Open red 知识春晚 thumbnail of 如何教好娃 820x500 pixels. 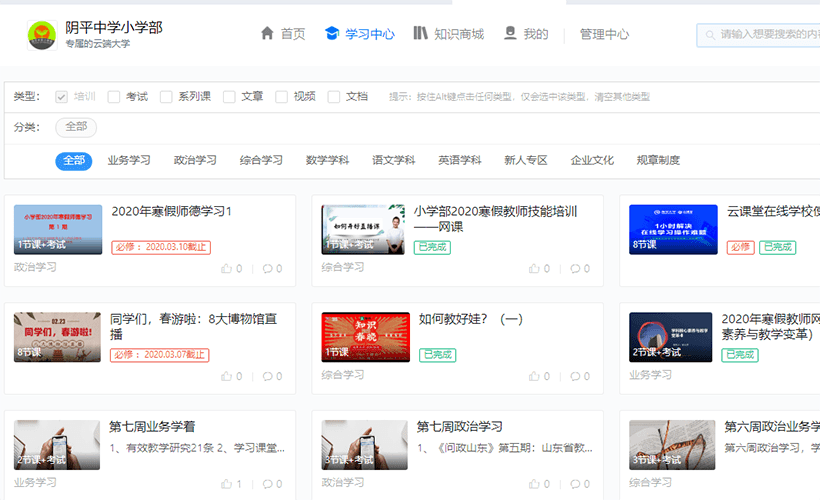click(366, 337)
